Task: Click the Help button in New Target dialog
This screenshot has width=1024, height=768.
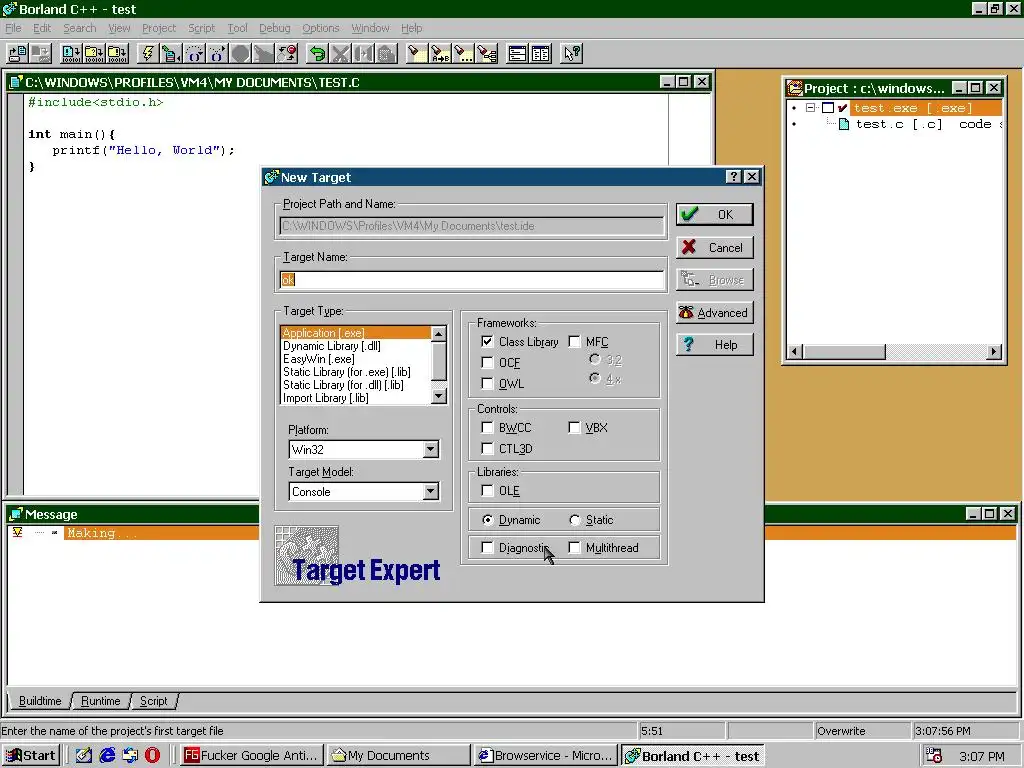Action: pyautogui.click(x=714, y=345)
